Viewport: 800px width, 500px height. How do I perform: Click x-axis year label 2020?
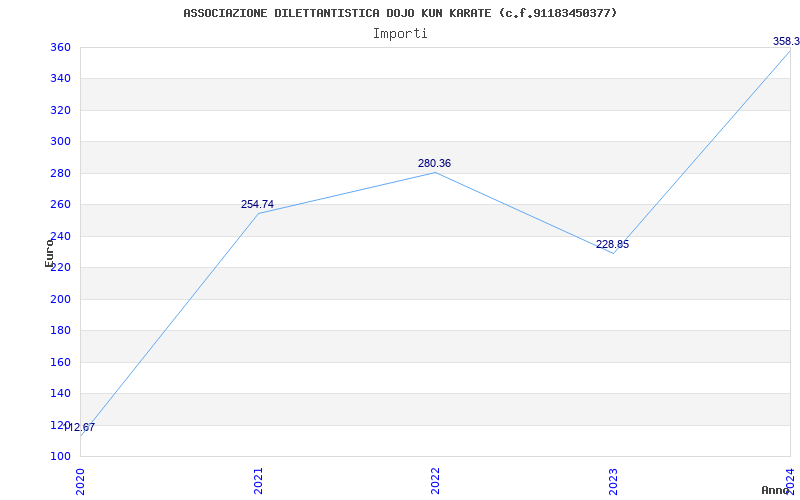coord(80,481)
